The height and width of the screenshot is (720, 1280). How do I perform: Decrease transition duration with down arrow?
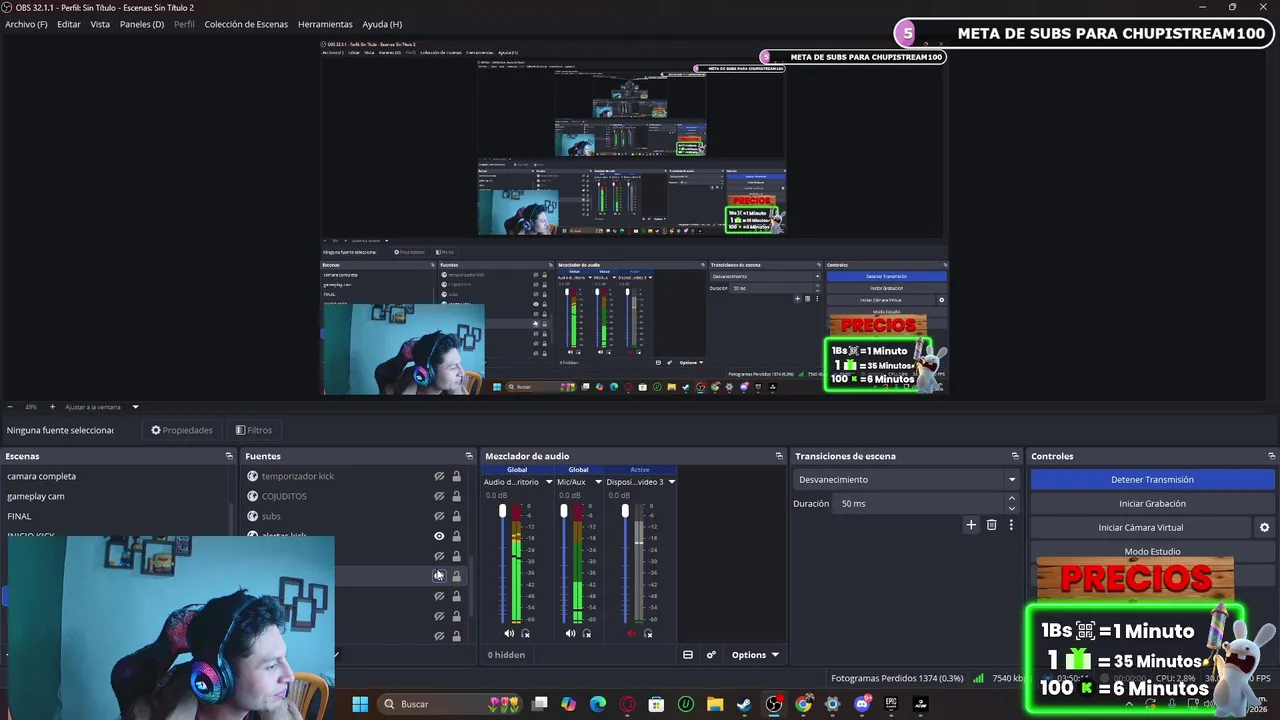1011,508
